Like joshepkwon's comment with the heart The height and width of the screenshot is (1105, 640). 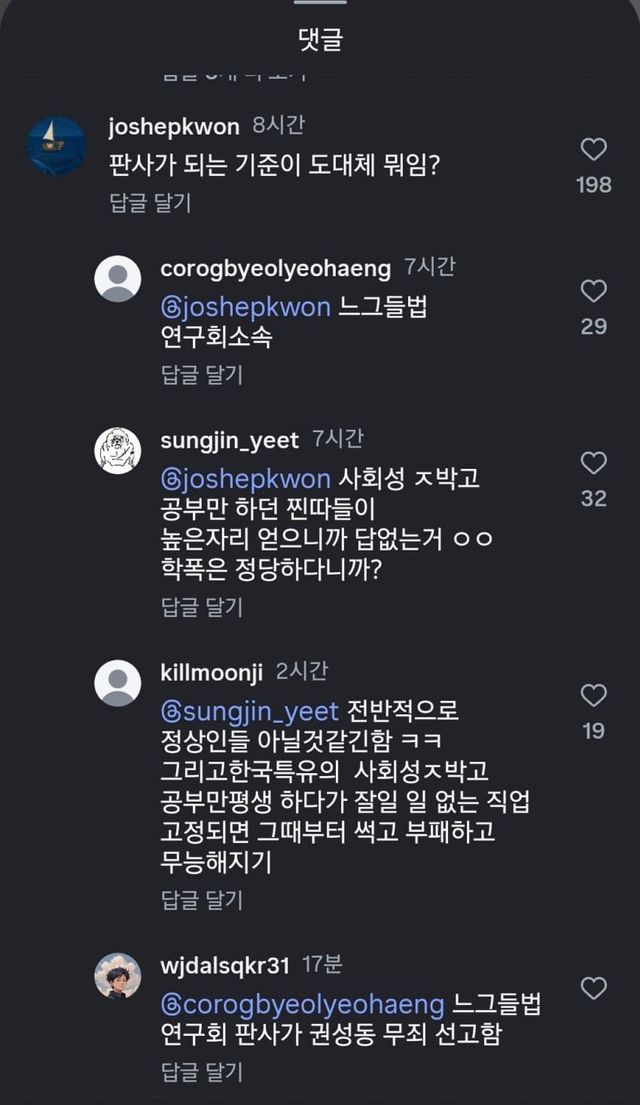pyautogui.click(x=594, y=150)
